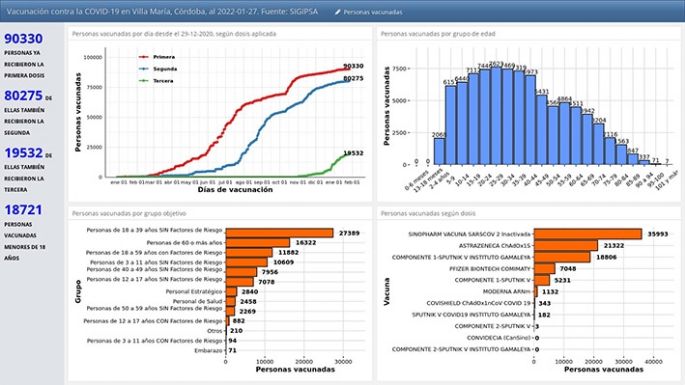Click the MODERNA ARNm label
Screen dimensions: 685x385
pyautogui.click(x=507, y=291)
